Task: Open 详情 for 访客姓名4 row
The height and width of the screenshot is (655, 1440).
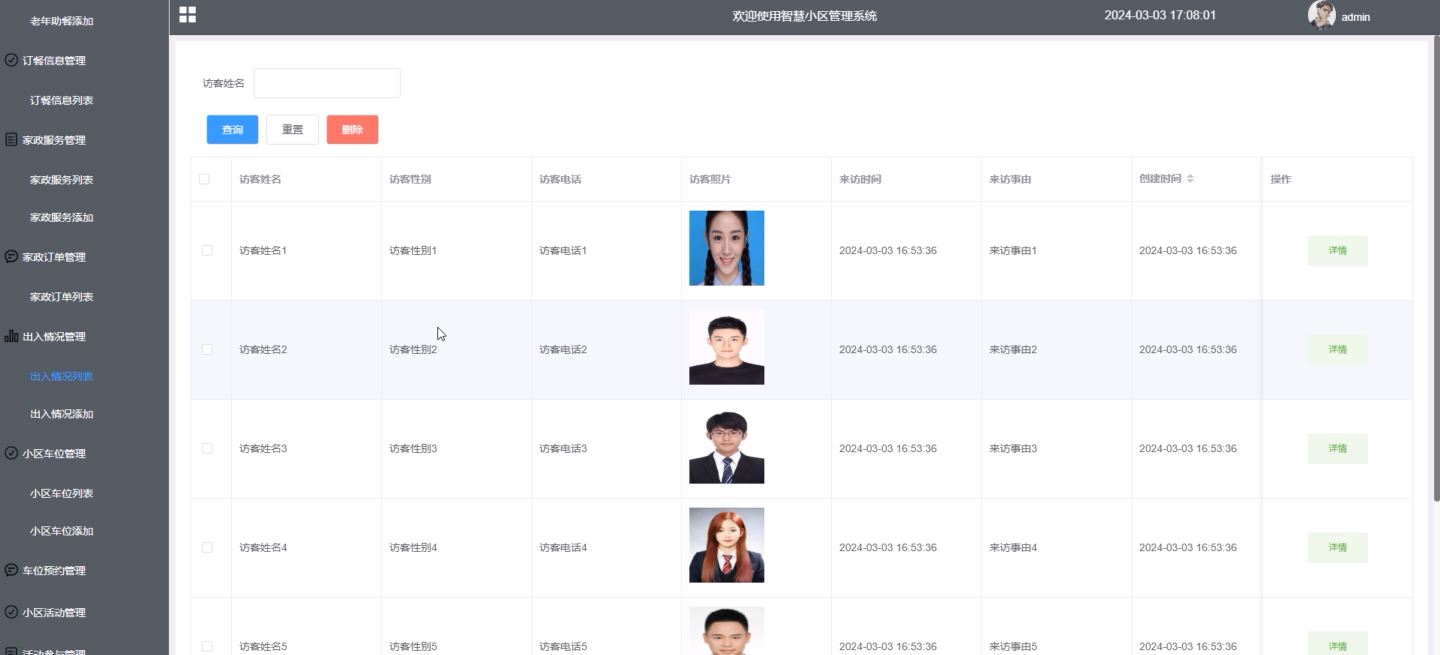Action: [x=1337, y=548]
